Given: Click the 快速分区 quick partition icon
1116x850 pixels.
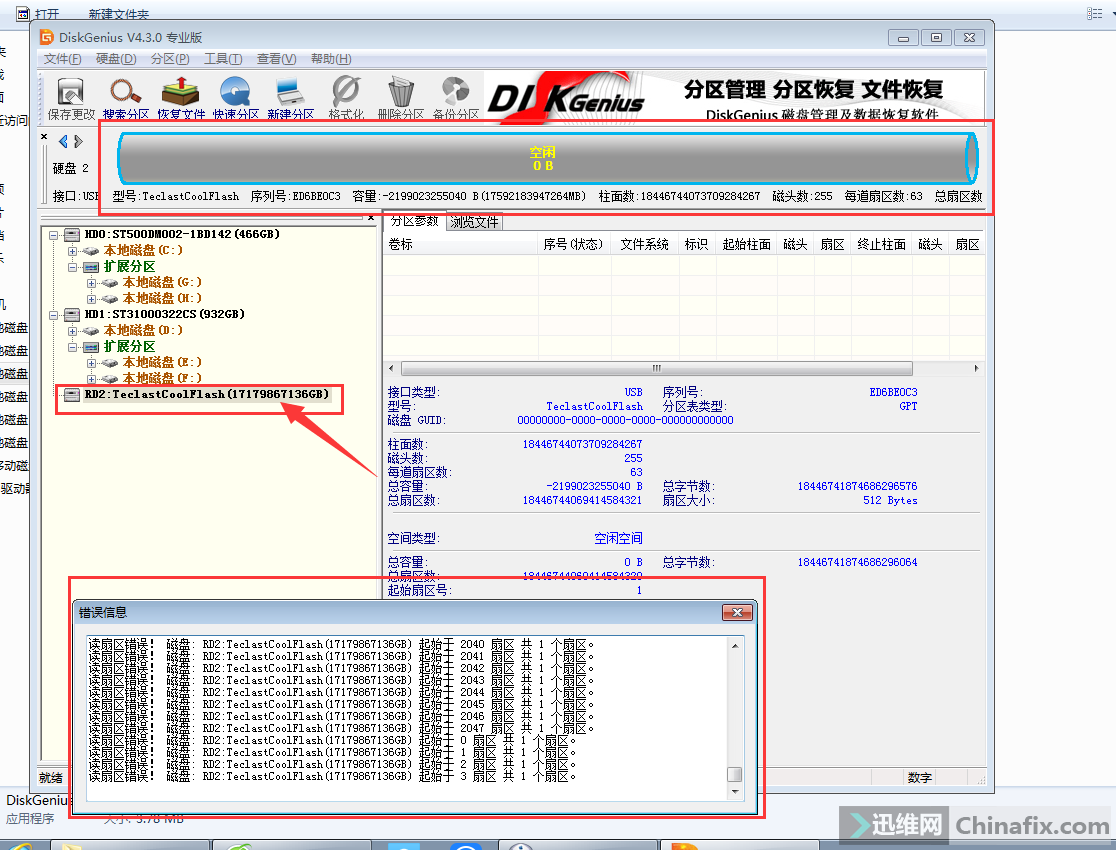Looking at the screenshot, I should tap(236, 97).
